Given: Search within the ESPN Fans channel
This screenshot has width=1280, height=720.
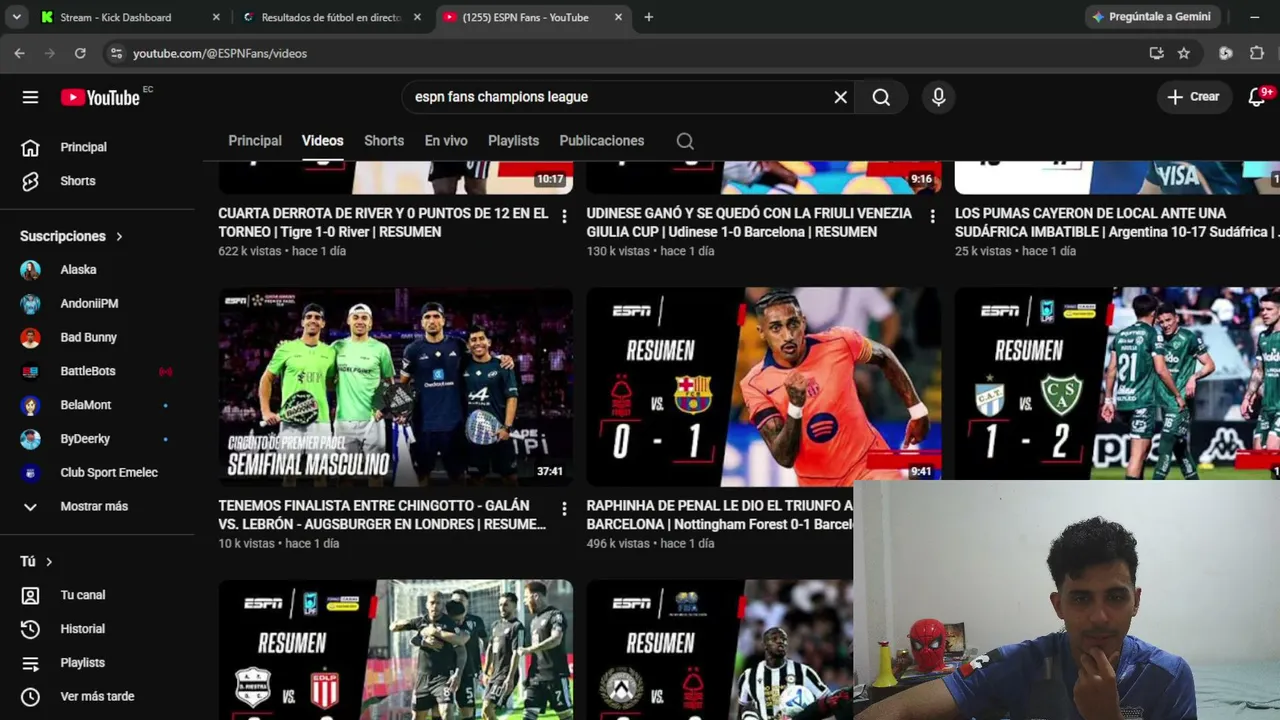Looking at the screenshot, I should [685, 141].
